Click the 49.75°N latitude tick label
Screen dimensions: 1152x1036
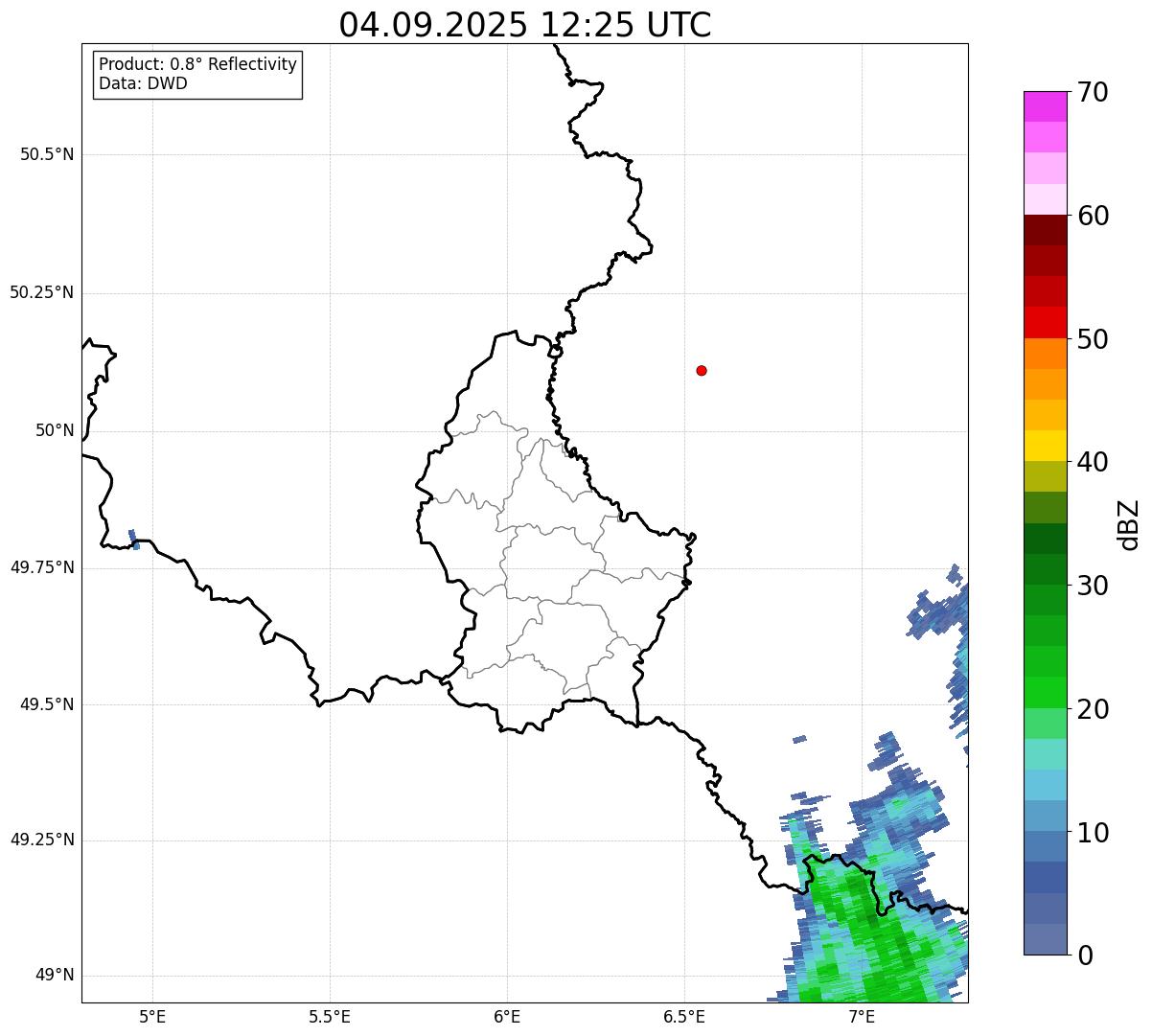[x=42, y=567]
